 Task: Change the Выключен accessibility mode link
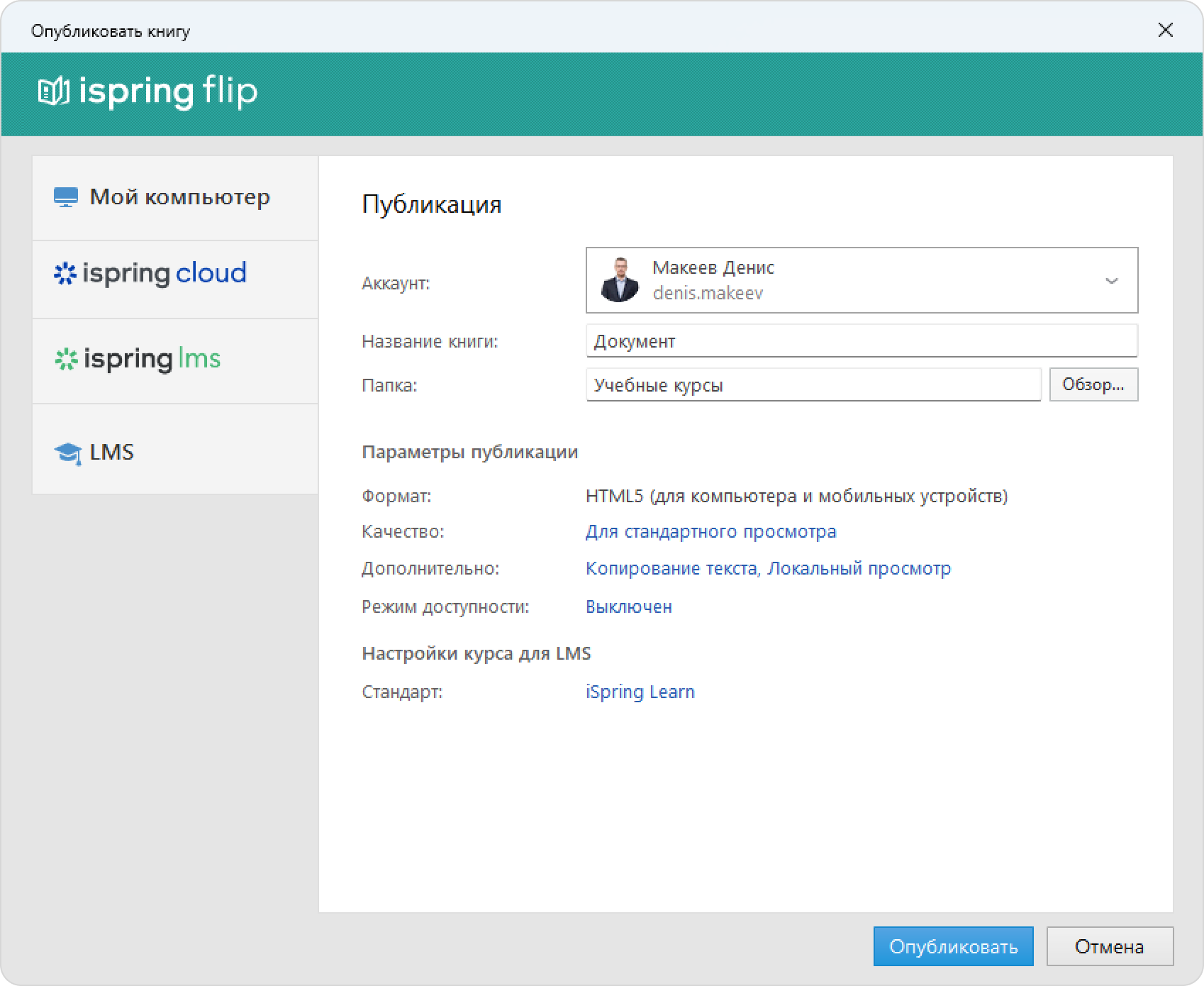(628, 606)
